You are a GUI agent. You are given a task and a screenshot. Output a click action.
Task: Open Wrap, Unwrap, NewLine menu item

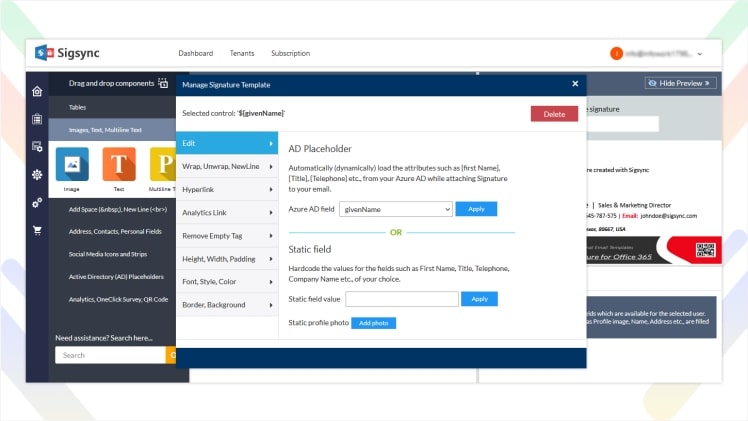pyautogui.click(x=227, y=166)
